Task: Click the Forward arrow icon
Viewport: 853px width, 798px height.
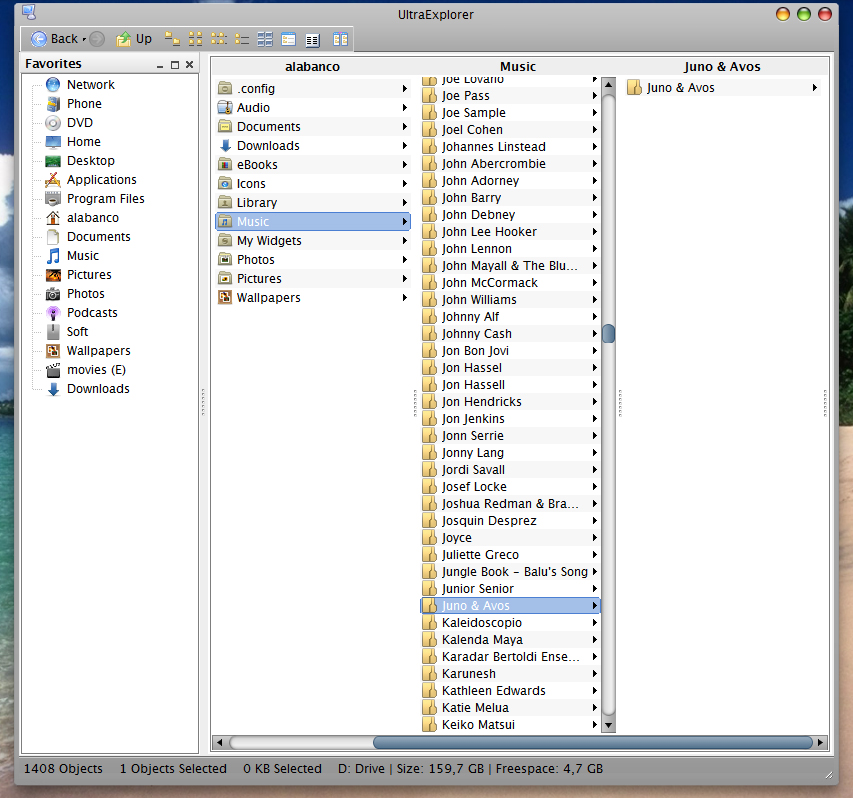Action: pyautogui.click(x=97, y=39)
